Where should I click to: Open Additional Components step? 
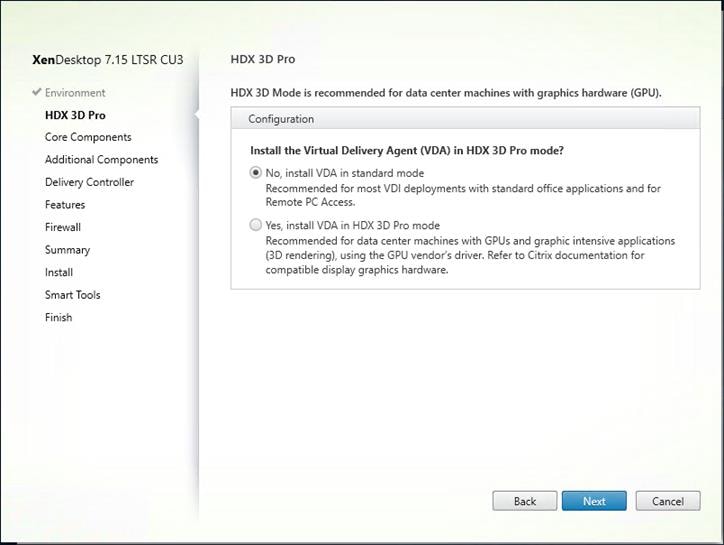pos(102,159)
